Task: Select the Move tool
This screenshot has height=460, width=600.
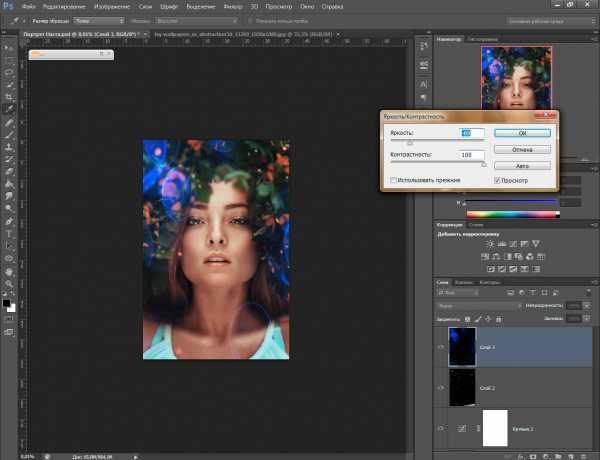Action: [8, 48]
